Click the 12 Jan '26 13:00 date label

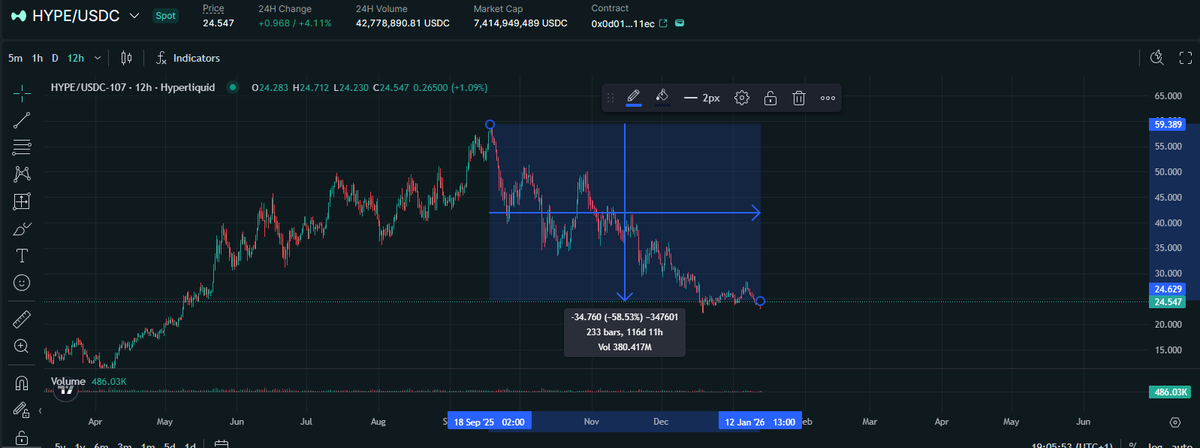(761, 422)
